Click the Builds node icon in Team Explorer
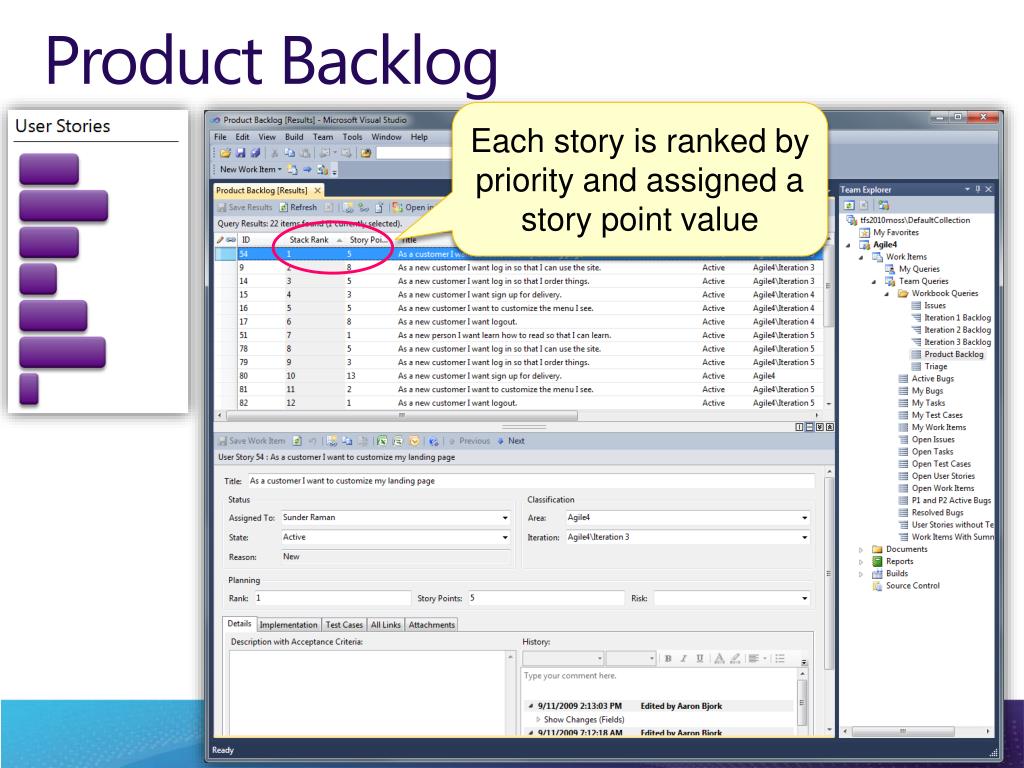This screenshot has width=1024, height=768. (x=877, y=573)
